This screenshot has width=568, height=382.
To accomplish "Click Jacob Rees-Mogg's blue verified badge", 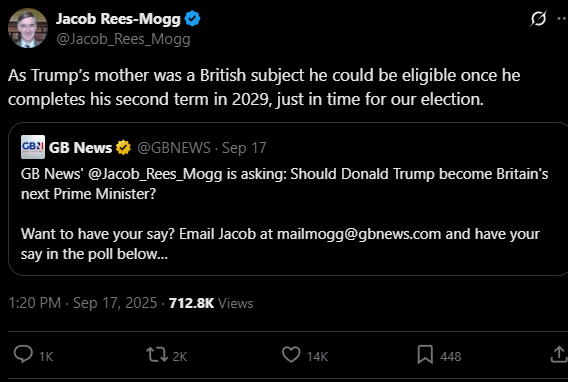I will pos(192,18).
